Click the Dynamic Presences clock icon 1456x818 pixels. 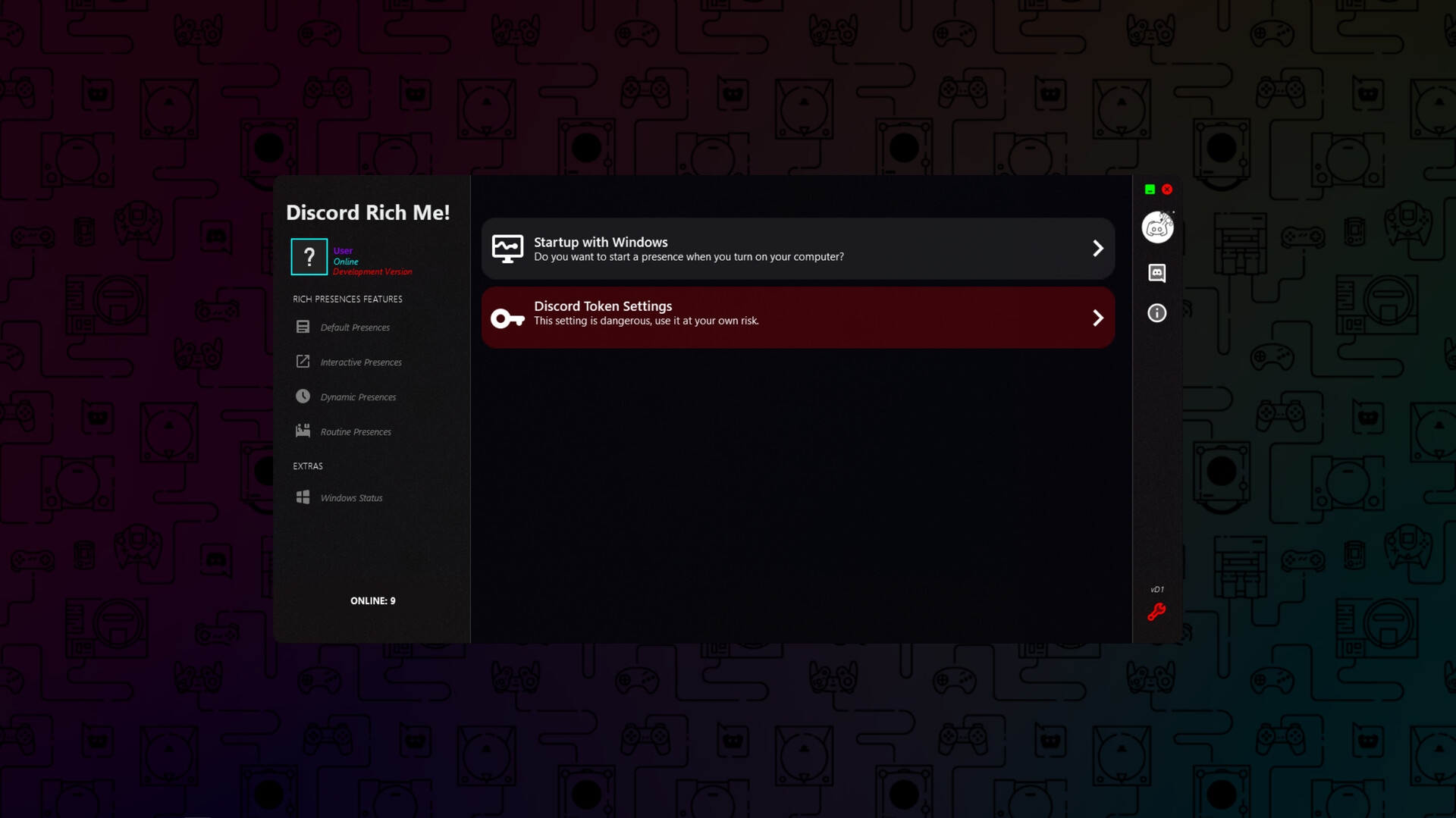point(303,396)
